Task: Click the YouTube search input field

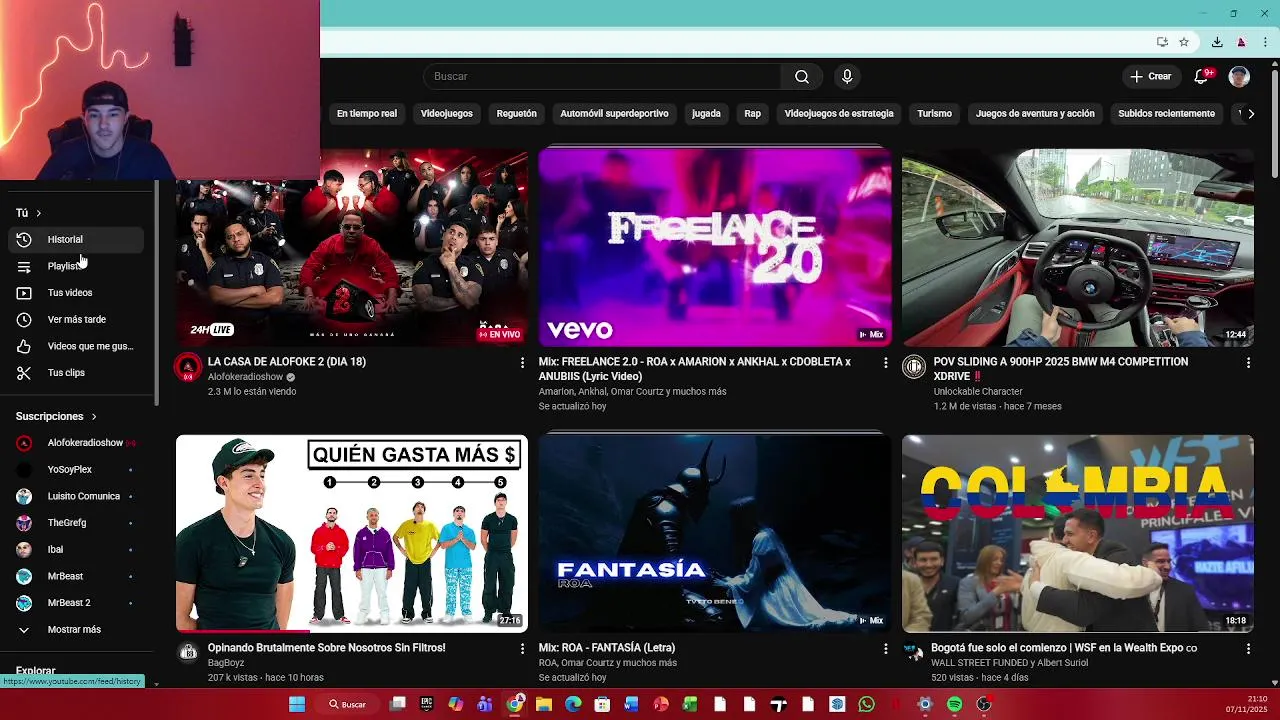Action: [x=602, y=77]
